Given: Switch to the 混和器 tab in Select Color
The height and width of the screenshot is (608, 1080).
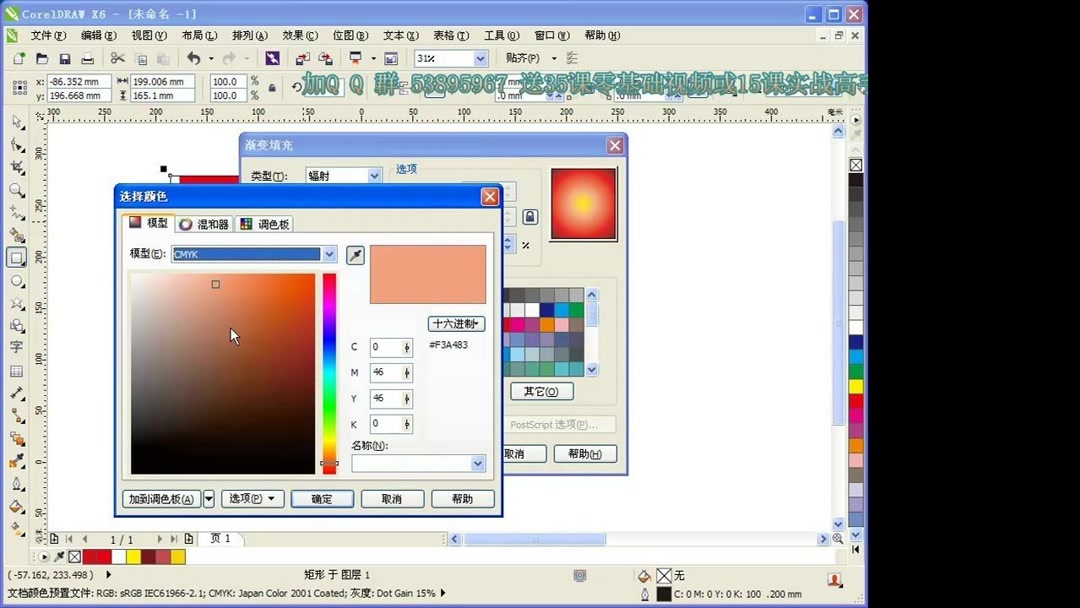Looking at the screenshot, I should (206, 224).
